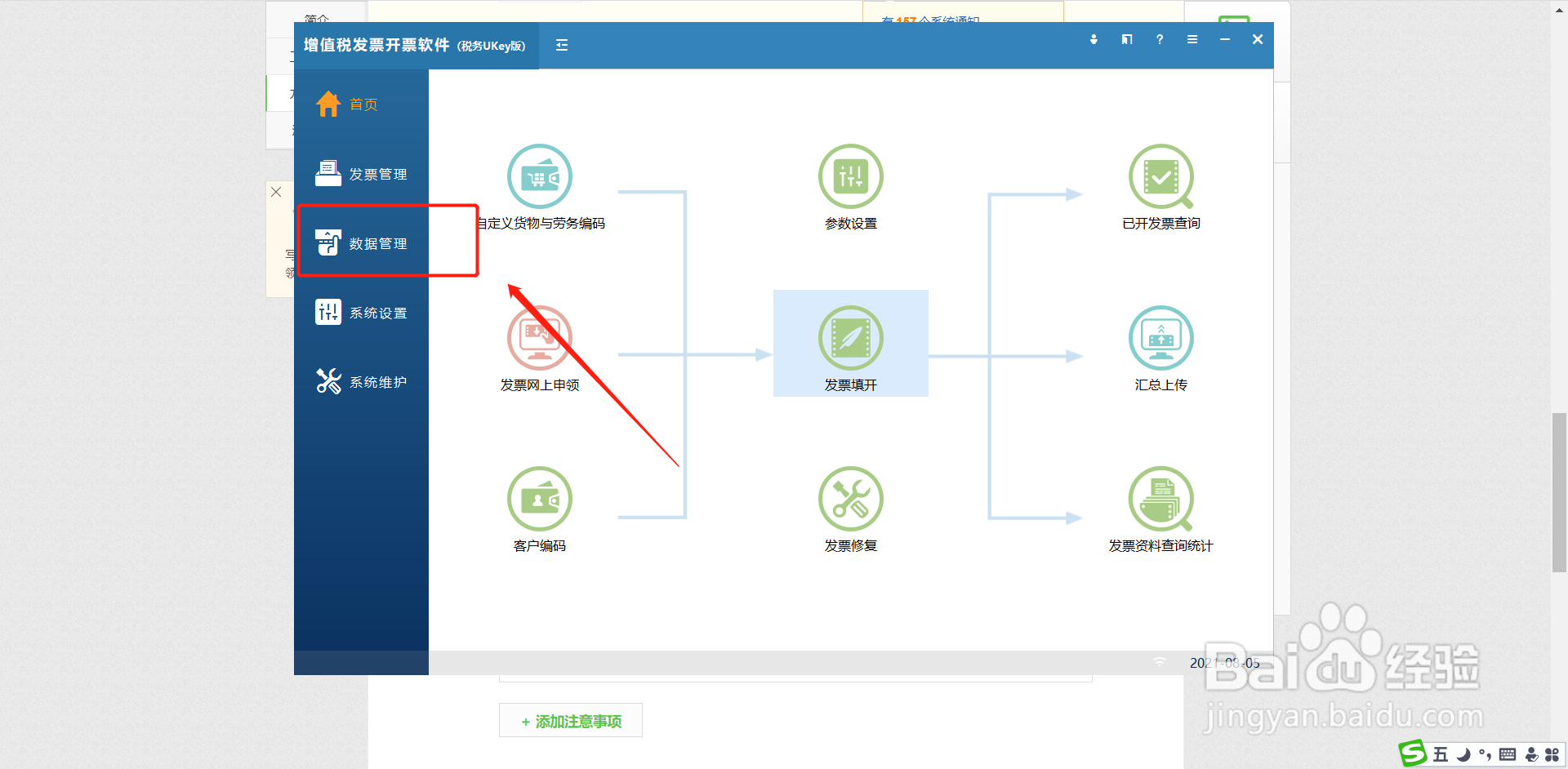
Task: Close the yellow notice panel with X
Action: 276,192
